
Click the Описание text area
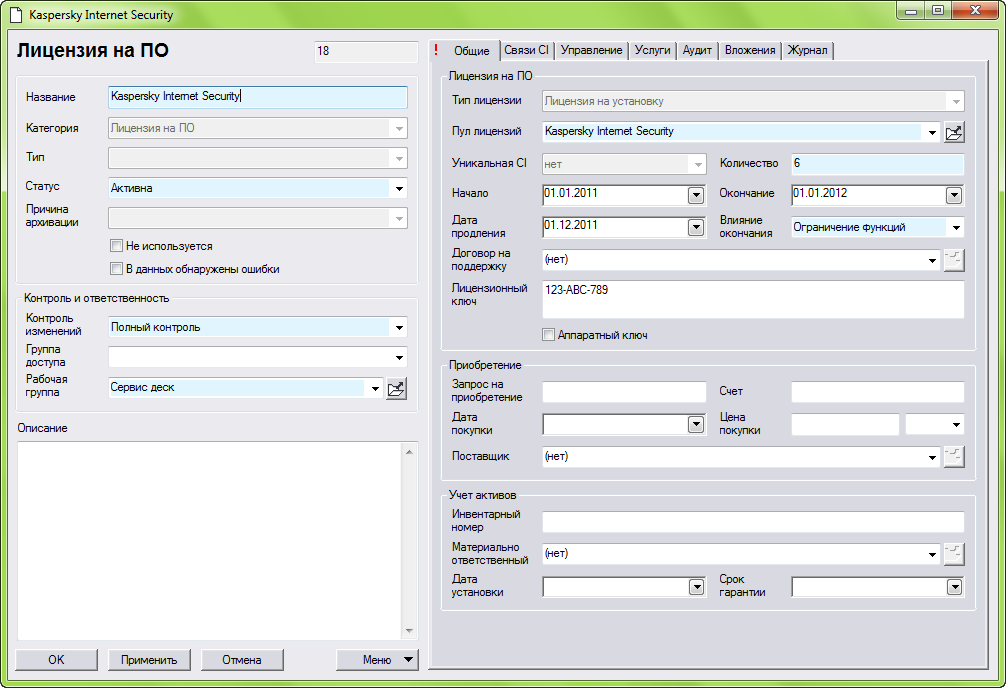point(210,541)
